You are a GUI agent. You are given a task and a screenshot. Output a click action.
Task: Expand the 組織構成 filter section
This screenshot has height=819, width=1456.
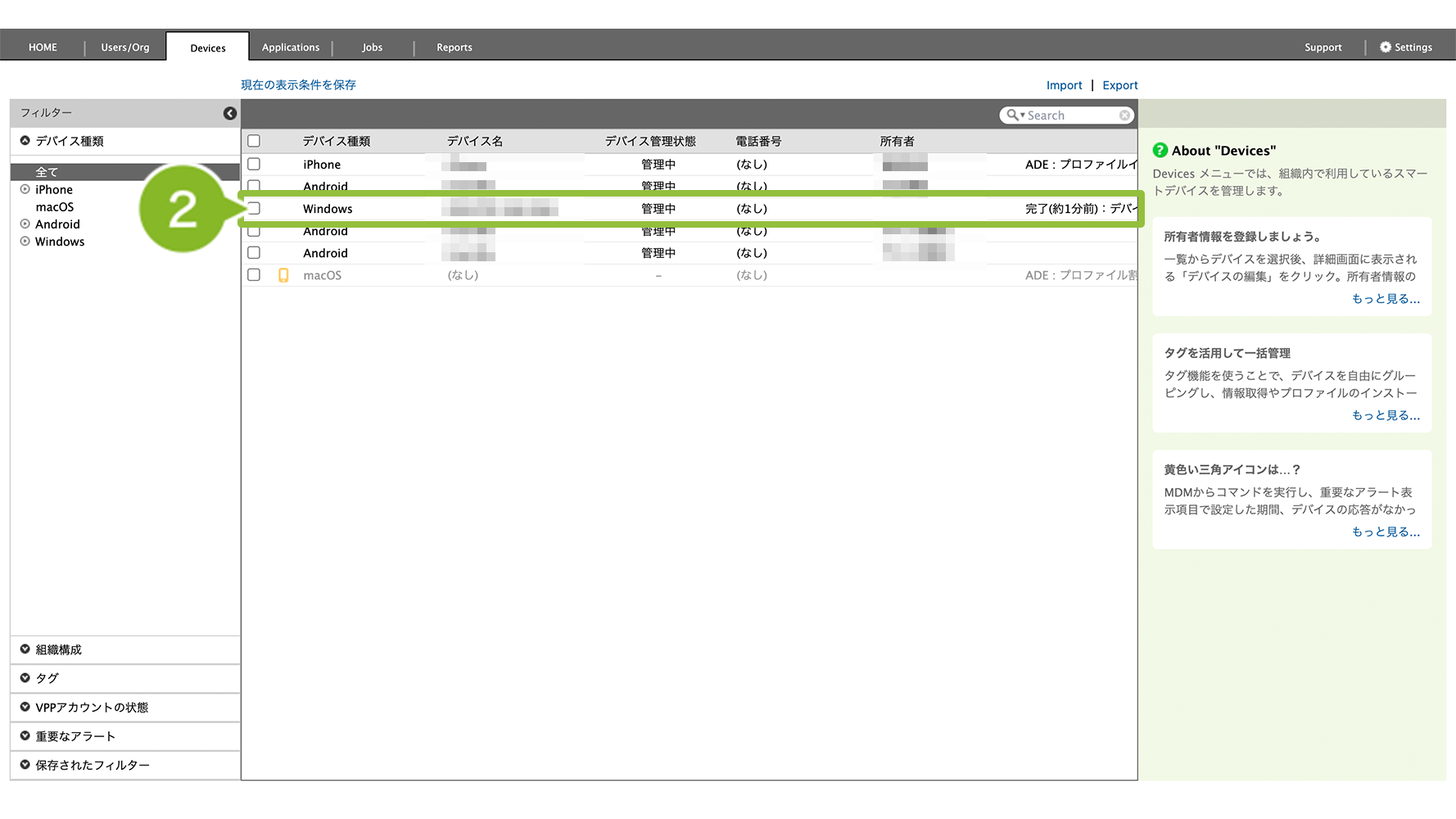25,649
